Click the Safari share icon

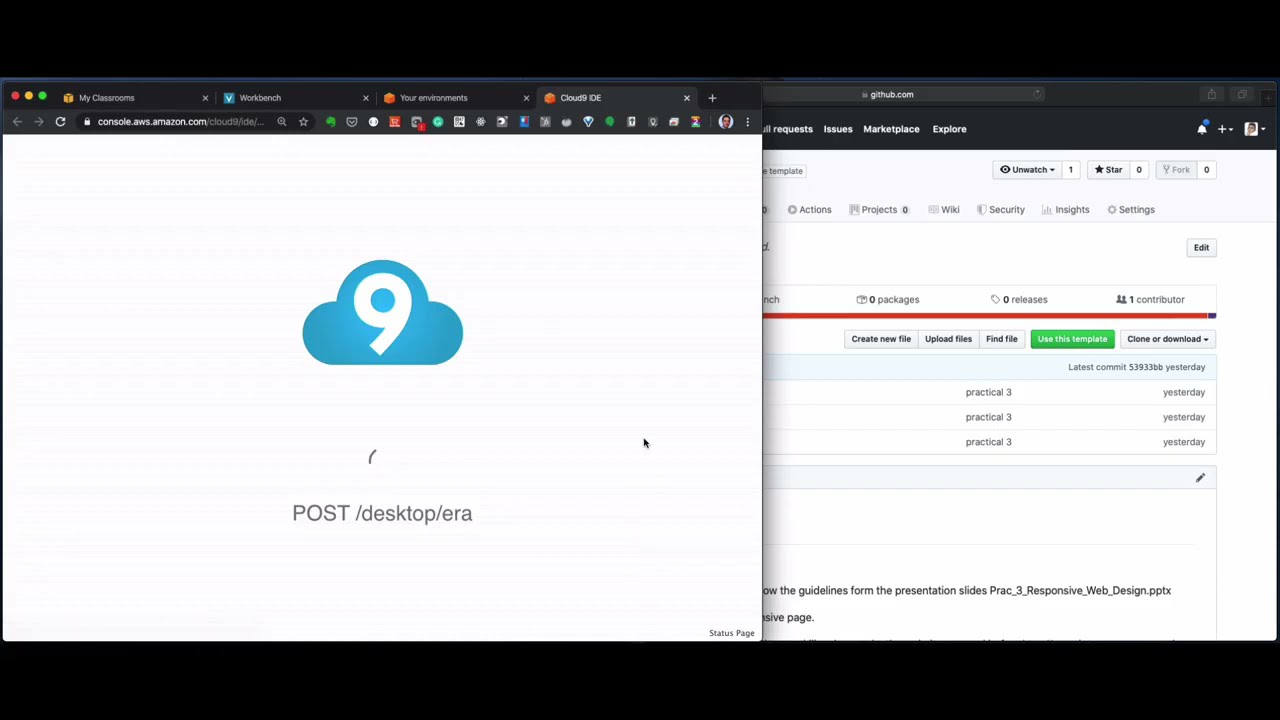click(x=1211, y=94)
